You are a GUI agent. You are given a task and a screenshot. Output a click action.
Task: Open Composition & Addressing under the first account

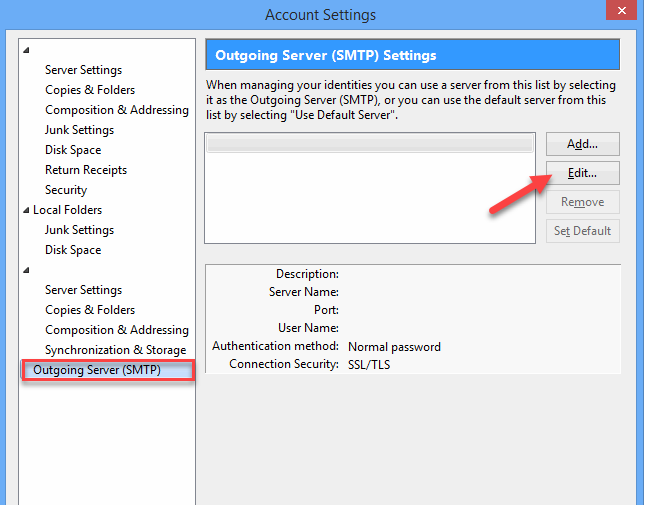[x=116, y=110]
